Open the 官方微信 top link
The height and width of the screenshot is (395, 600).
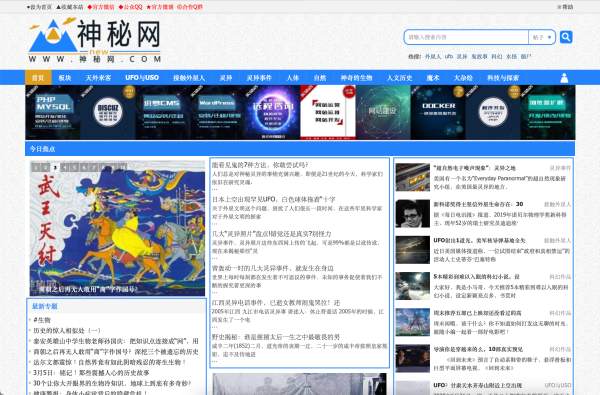(x=101, y=7)
